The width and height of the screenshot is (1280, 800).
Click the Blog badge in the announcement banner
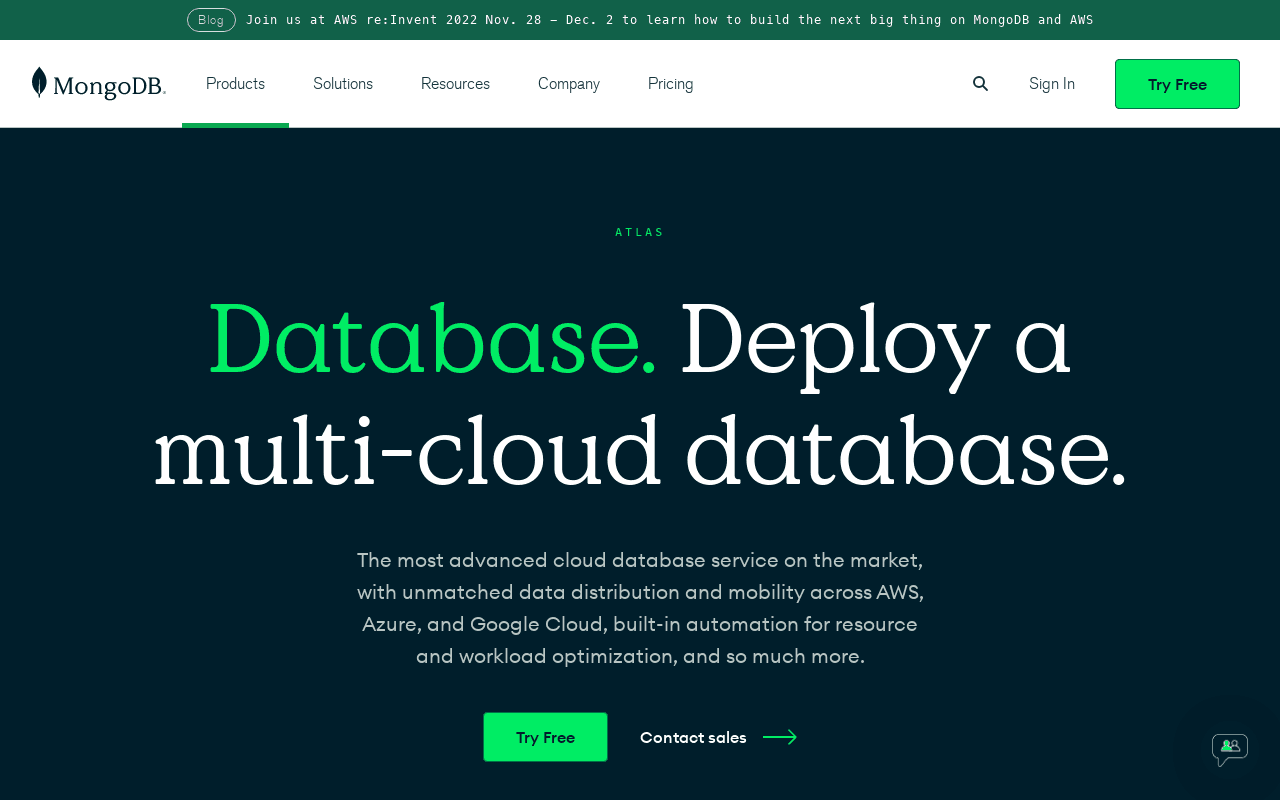pyautogui.click(x=211, y=20)
